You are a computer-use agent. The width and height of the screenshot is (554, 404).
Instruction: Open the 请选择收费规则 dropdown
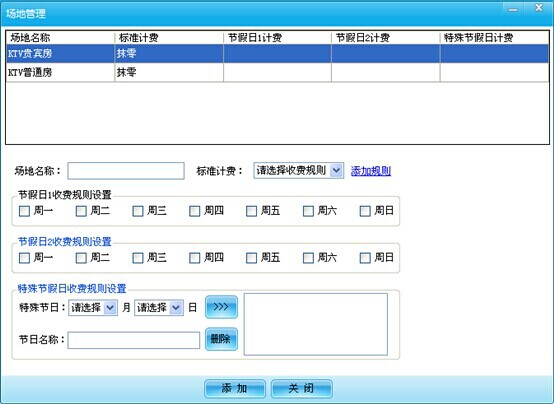pos(299,170)
